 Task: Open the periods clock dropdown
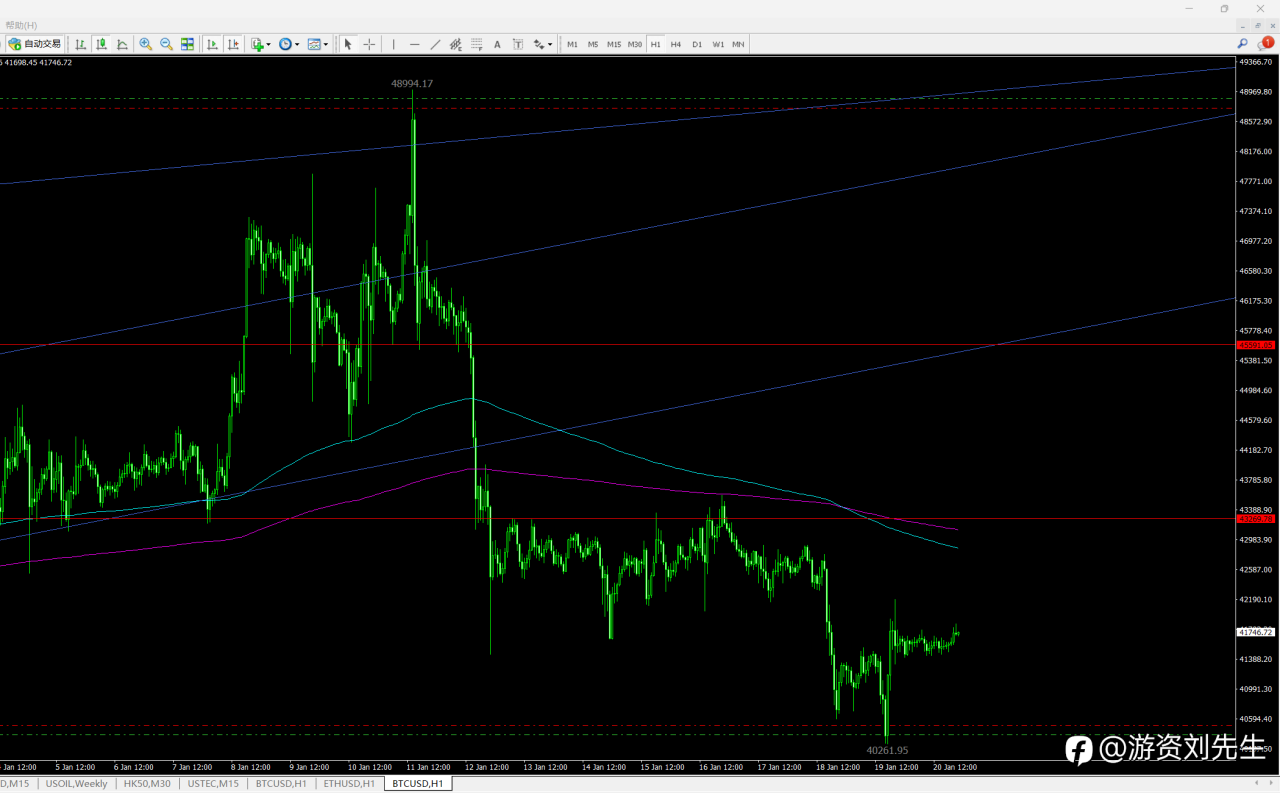click(288, 44)
